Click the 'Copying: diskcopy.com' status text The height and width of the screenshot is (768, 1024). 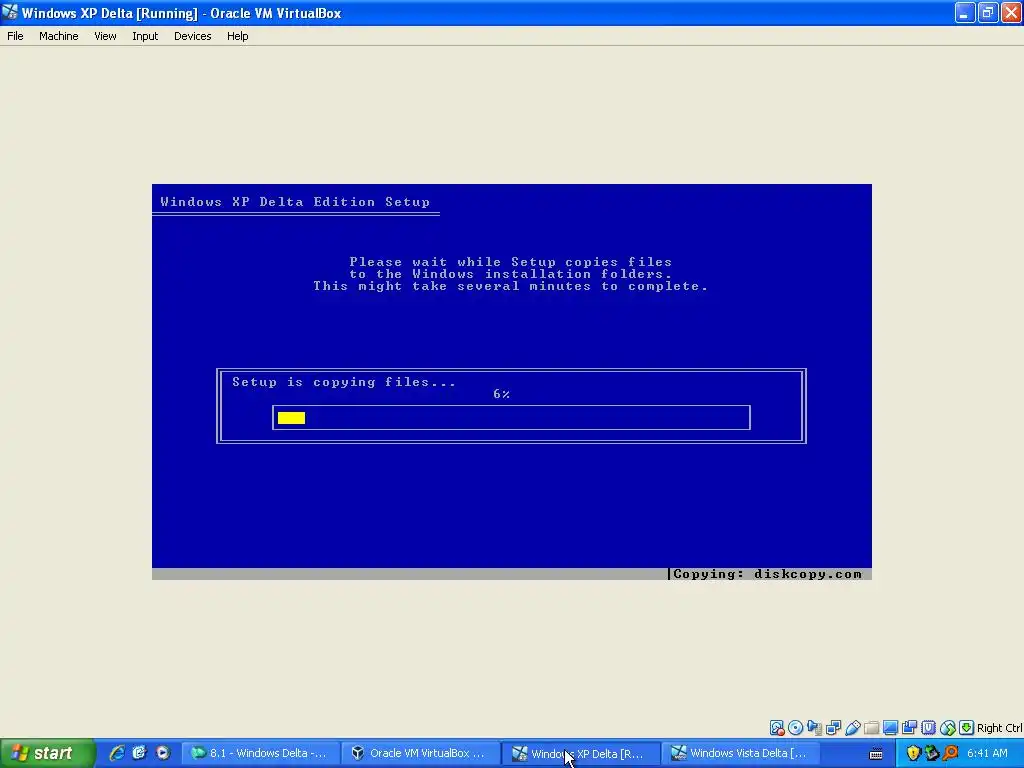pos(767,574)
